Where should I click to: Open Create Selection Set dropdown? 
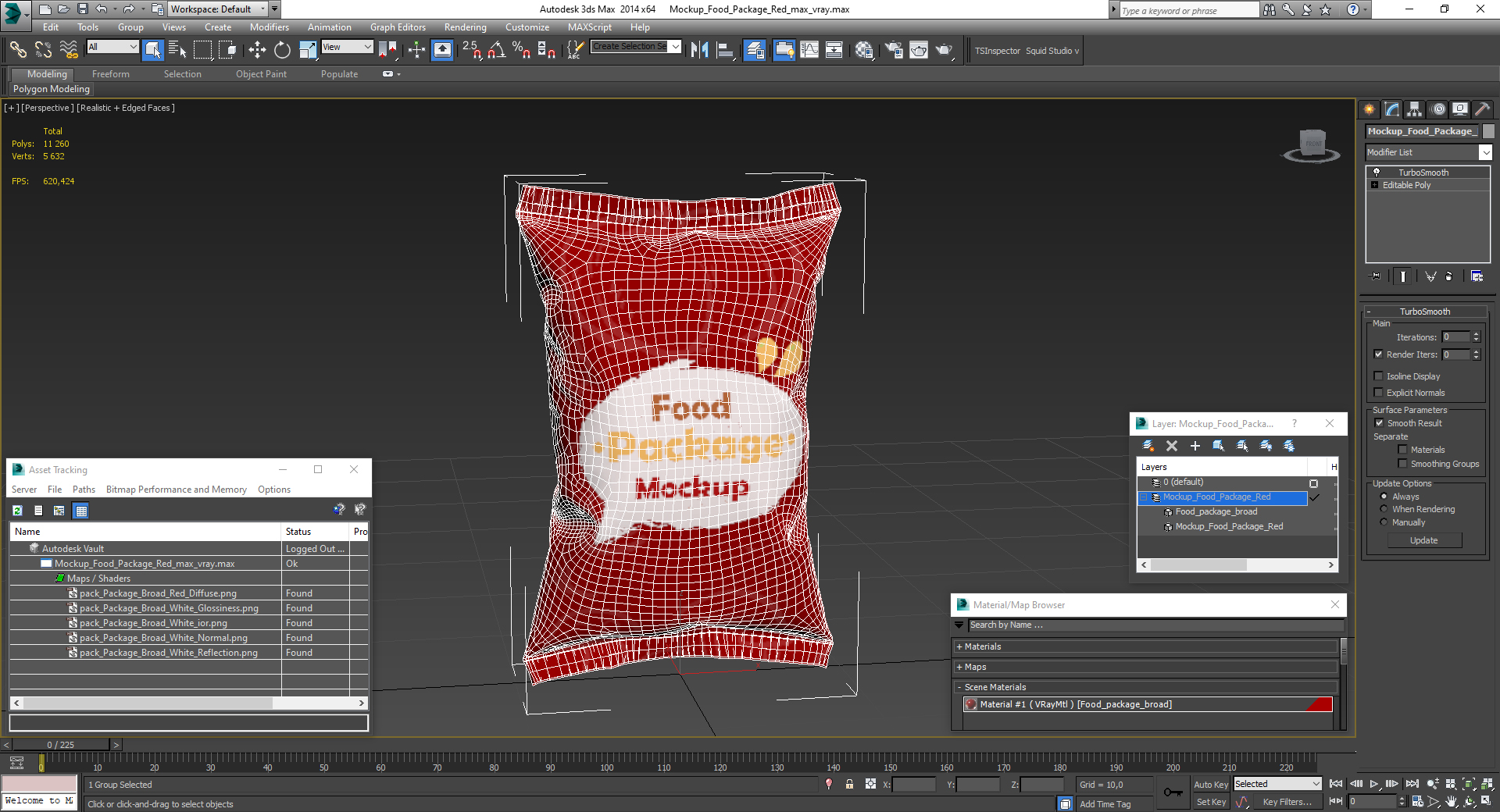[x=635, y=47]
